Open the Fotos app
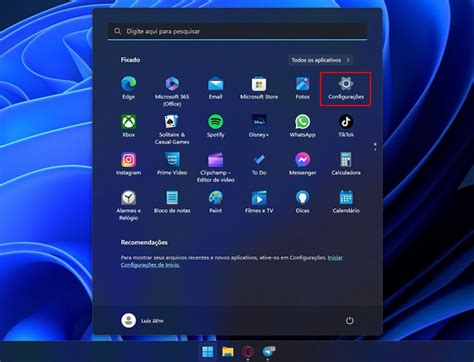 tap(302, 88)
